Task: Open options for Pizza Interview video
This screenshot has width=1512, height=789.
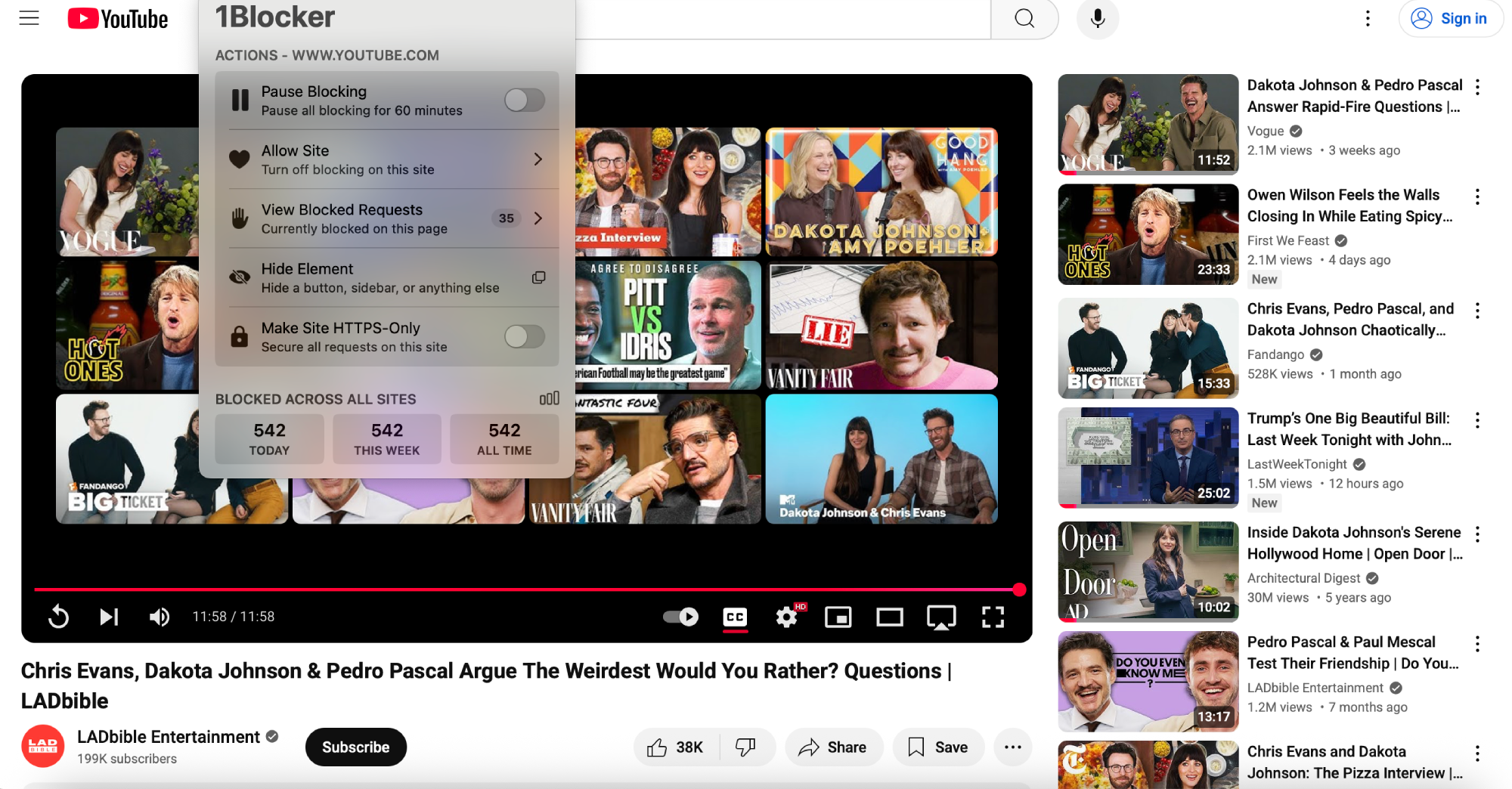Action: click(1477, 753)
